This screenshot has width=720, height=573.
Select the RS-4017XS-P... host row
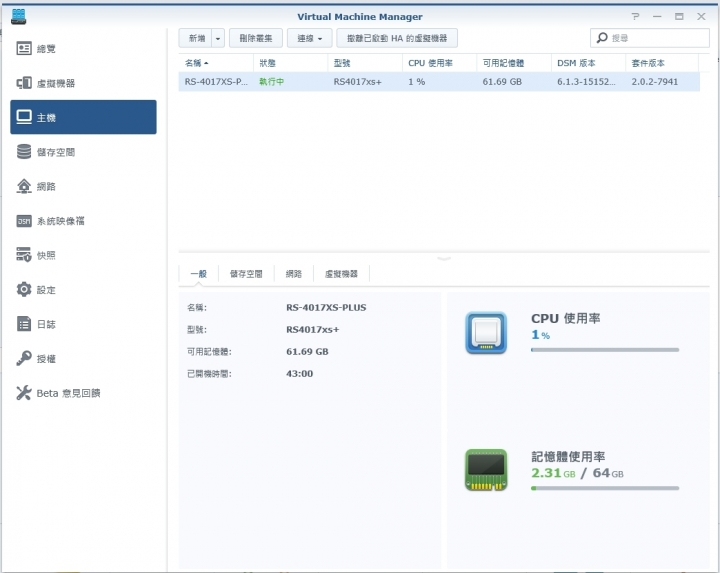tap(439, 82)
